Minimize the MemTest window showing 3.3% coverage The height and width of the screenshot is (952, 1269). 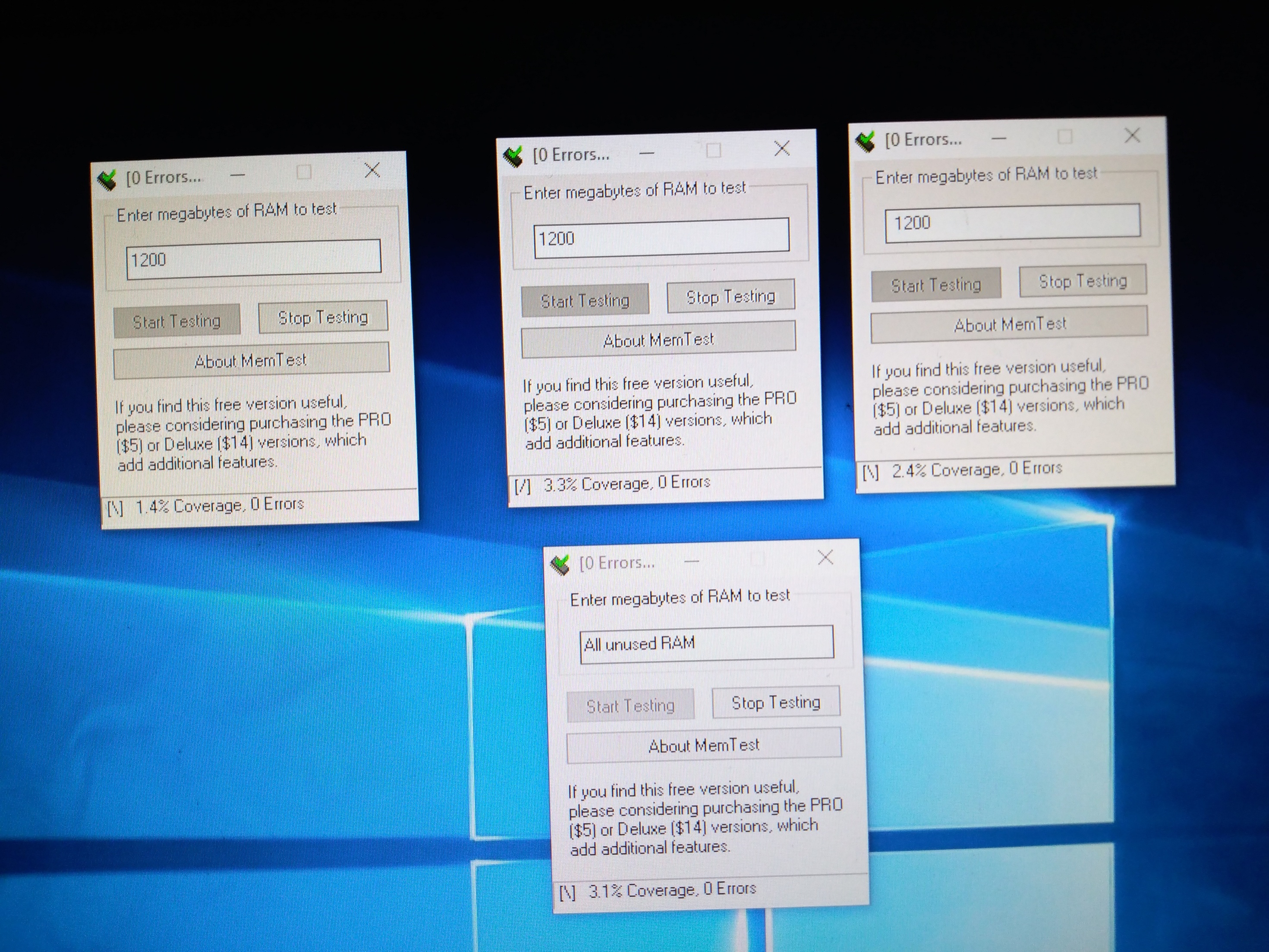point(646,153)
